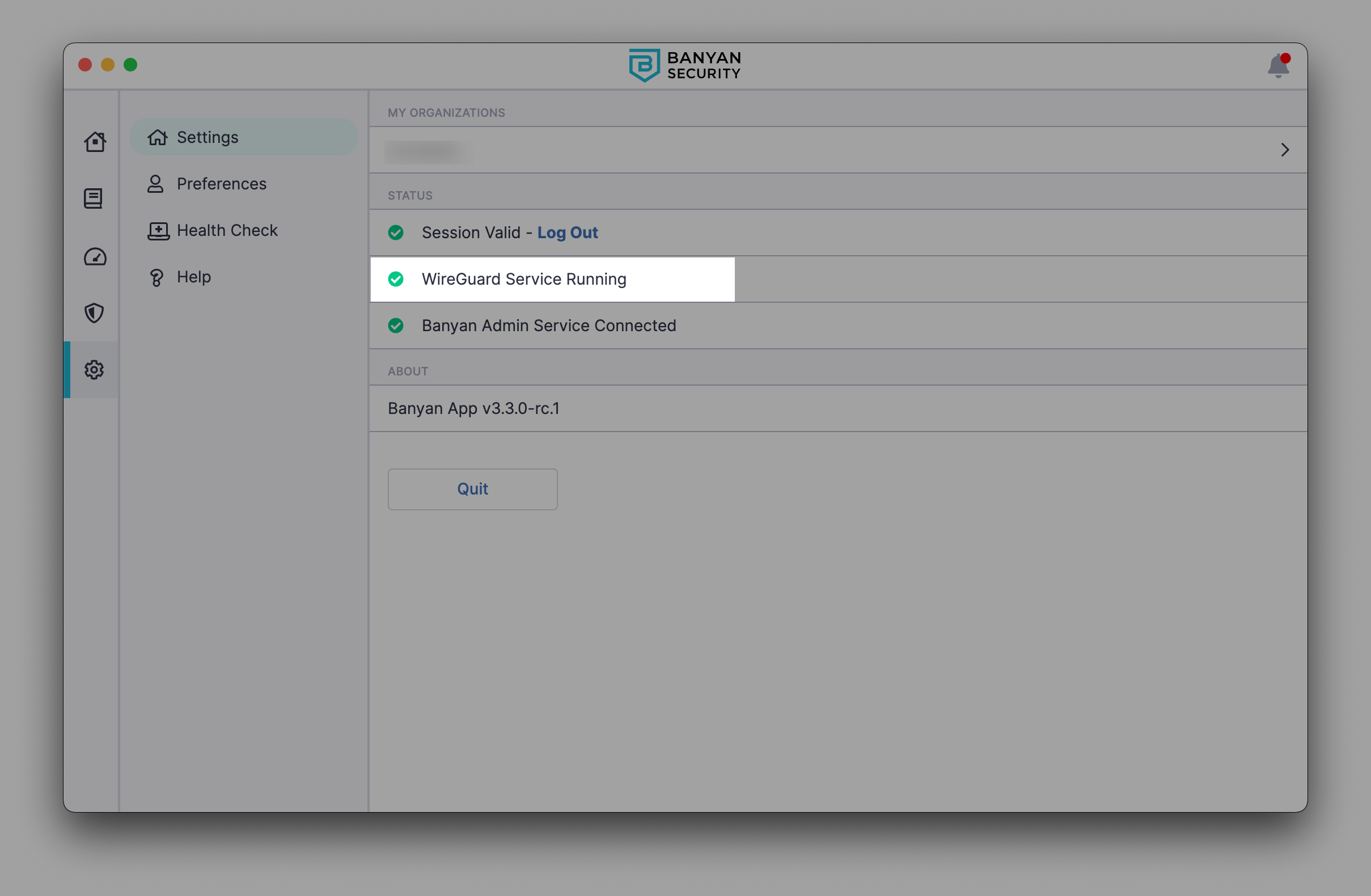Screen dimensions: 1371x896
Task: Open the shield security sidebar icon
Action: click(94, 314)
